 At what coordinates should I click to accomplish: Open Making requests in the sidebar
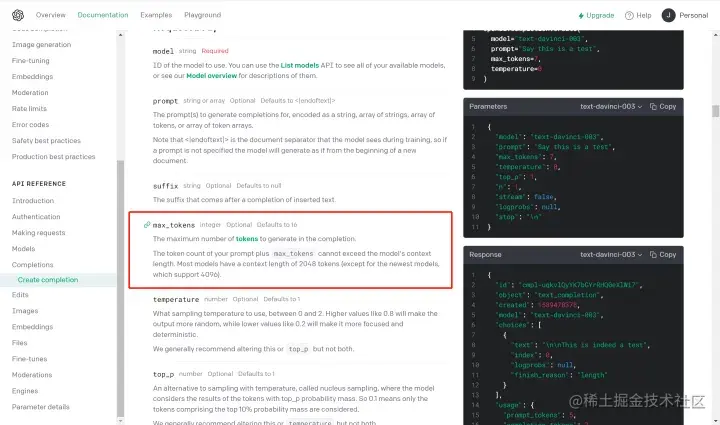[39, 233]
